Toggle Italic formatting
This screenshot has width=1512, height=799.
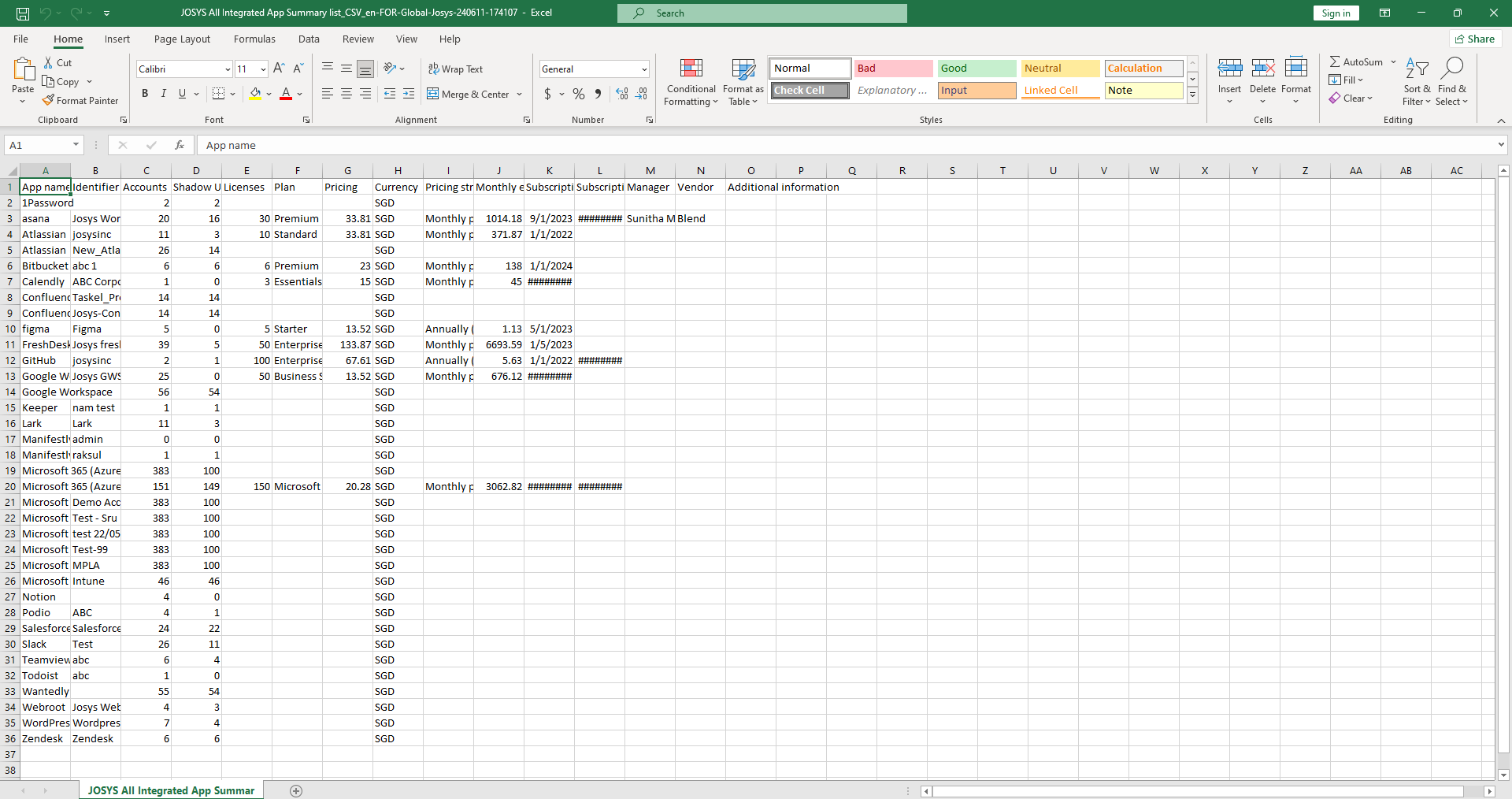[x=163, y=94]
